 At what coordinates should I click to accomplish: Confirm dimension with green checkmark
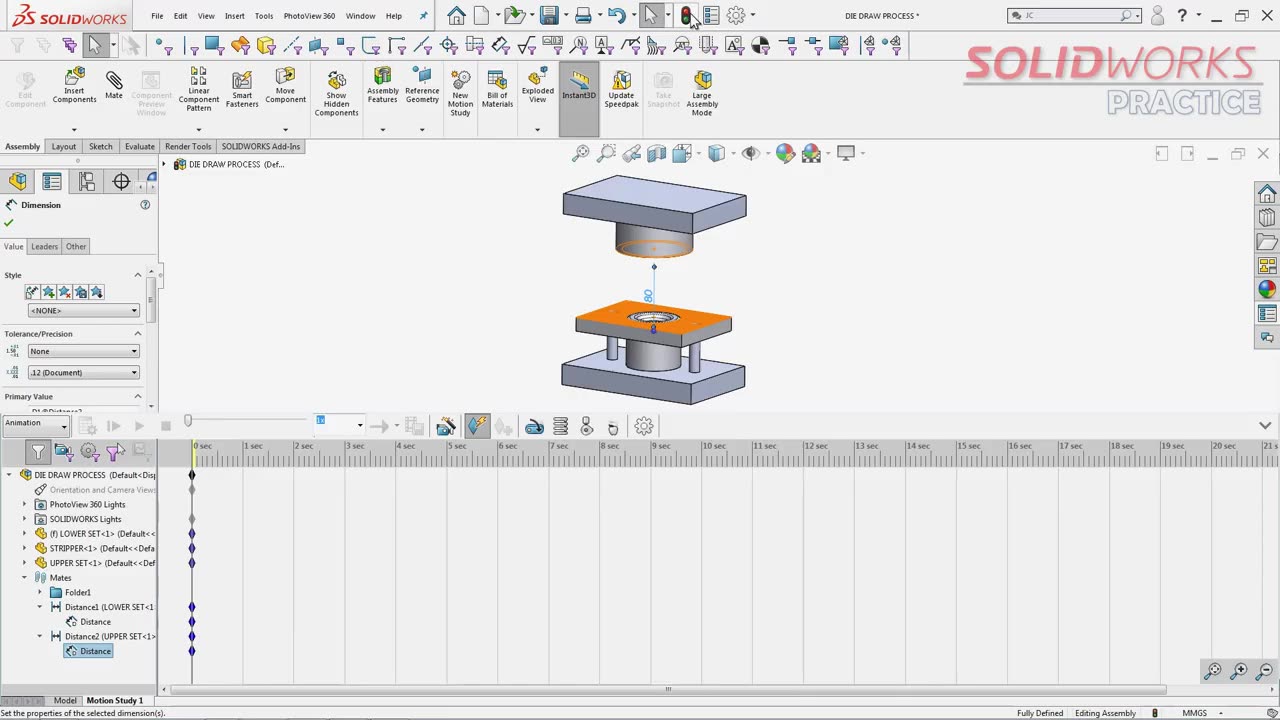click(9, 223)
